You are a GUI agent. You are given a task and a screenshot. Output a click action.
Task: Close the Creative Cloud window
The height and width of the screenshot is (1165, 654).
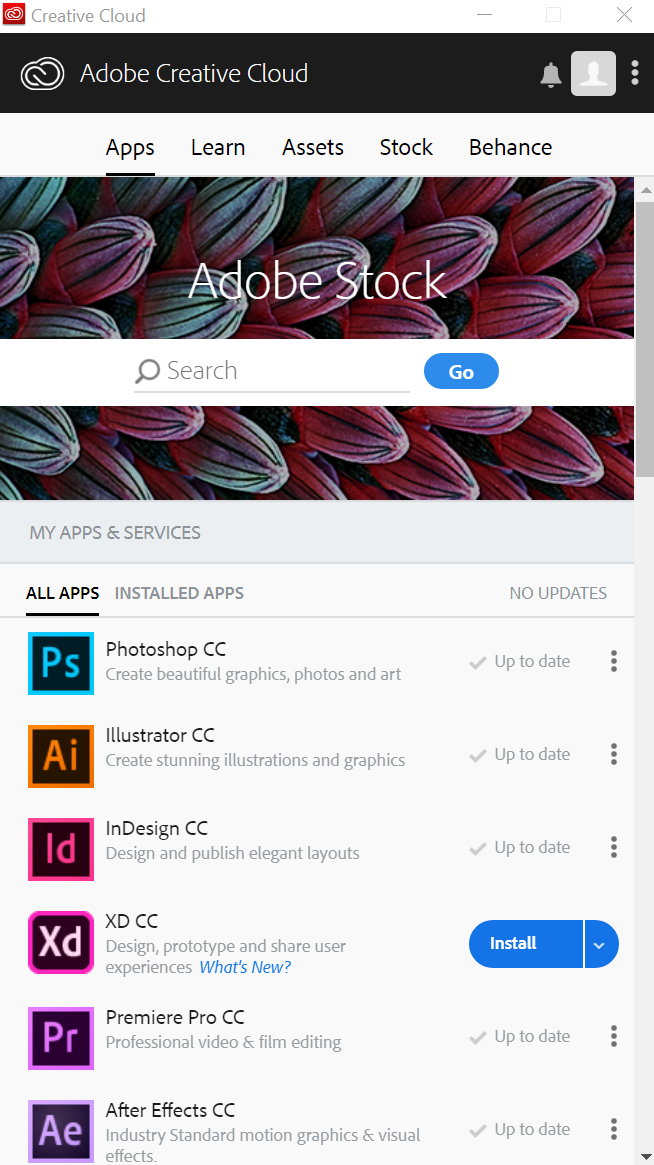[624, 15]
